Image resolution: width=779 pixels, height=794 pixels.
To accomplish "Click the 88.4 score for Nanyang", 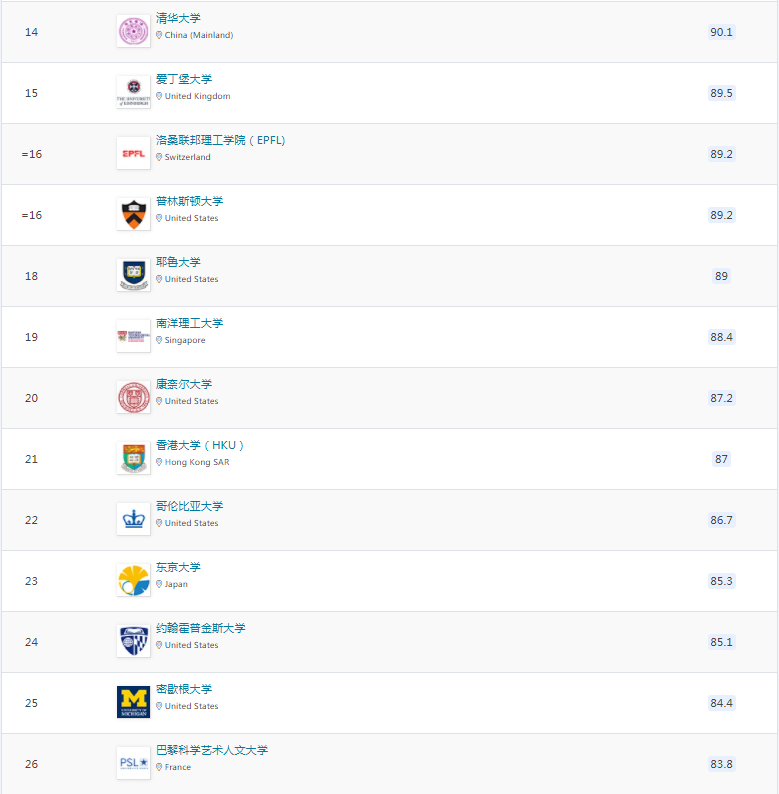I will coord(721,337).
